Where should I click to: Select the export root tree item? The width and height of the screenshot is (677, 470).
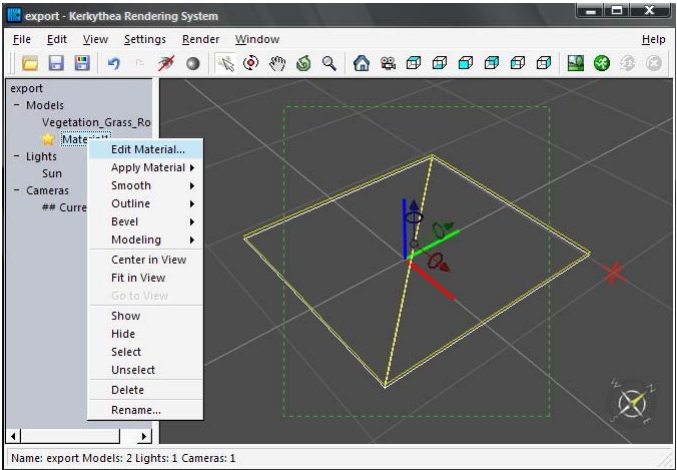point(27,88)
